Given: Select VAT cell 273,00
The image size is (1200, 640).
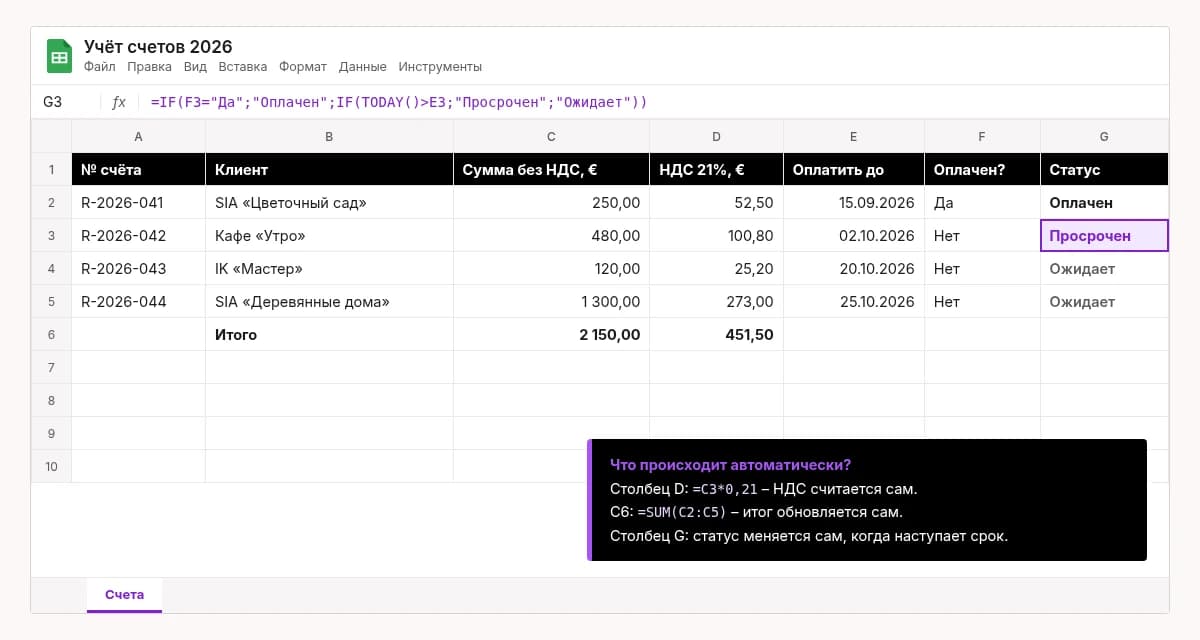Looking at the screenshot, I should click(x=716, y=302).
